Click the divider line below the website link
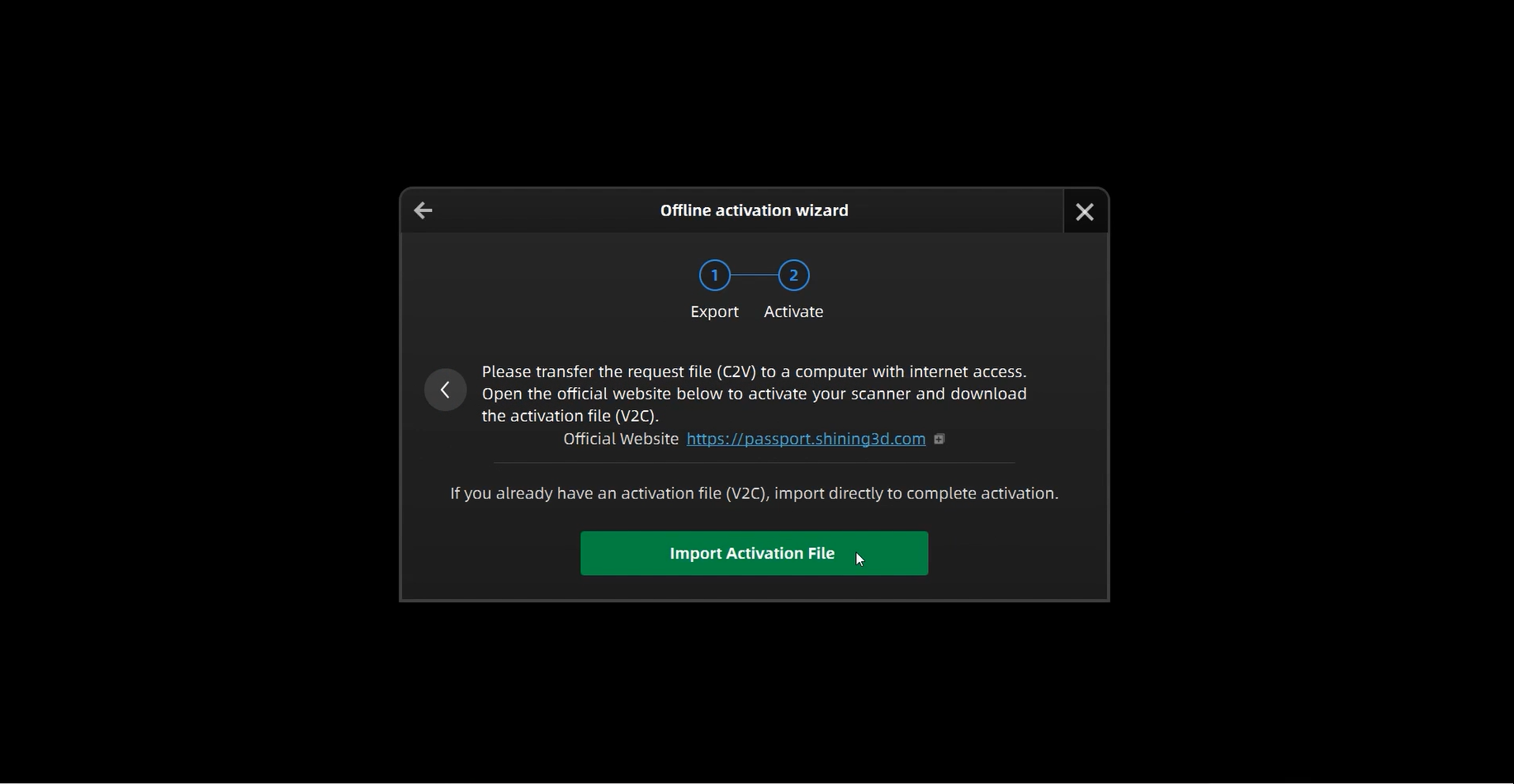 click(x=755, y=463)
